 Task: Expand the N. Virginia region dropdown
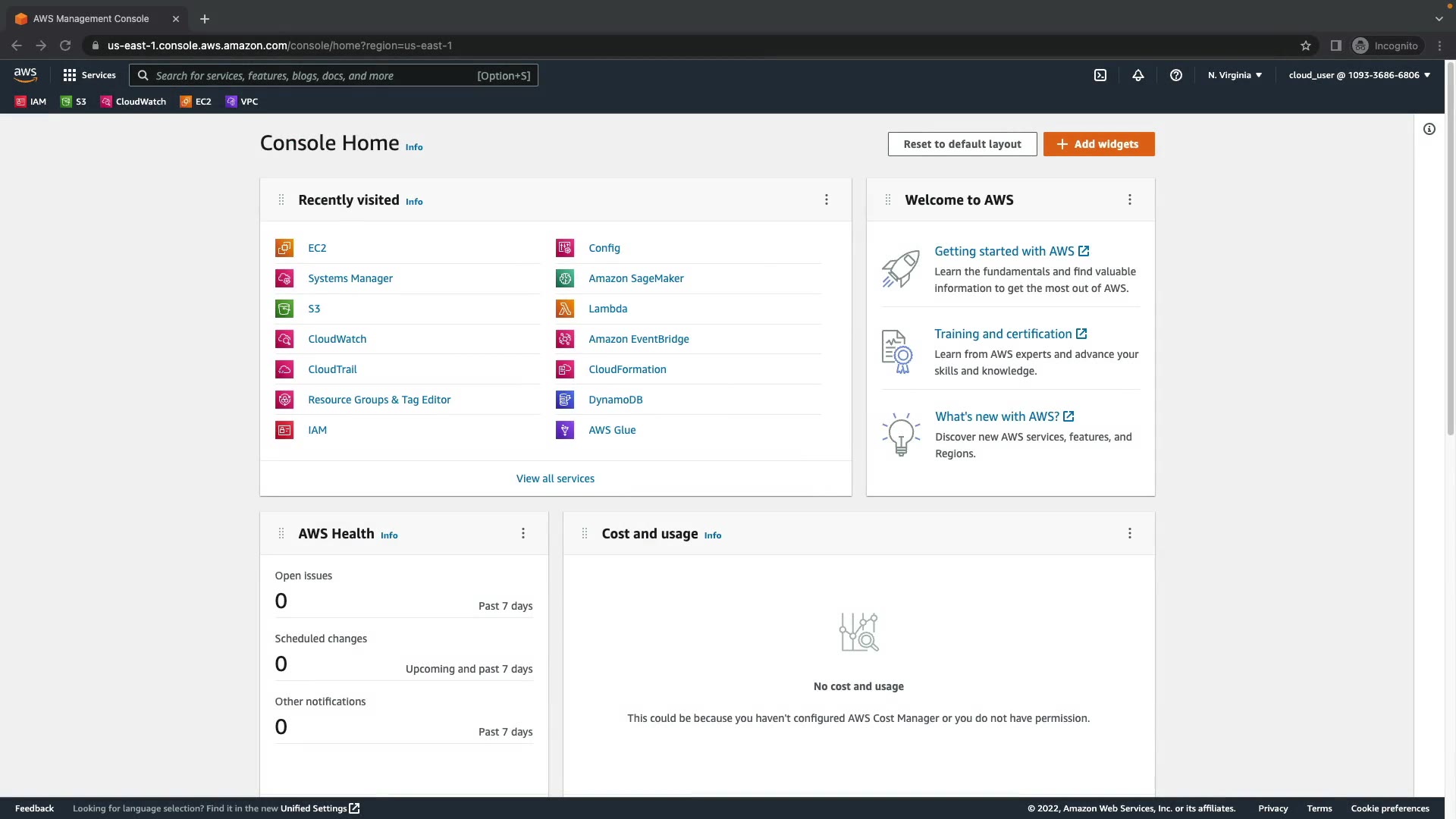1235,75
